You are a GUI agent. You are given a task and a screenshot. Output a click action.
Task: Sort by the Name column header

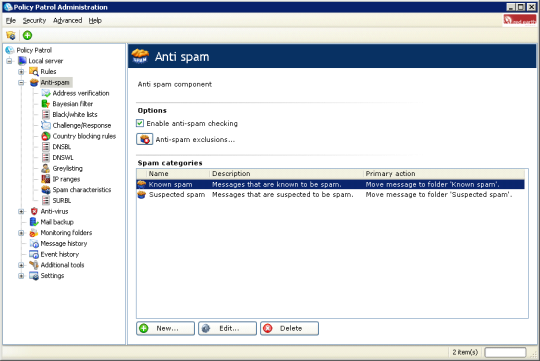pos(178,174)
